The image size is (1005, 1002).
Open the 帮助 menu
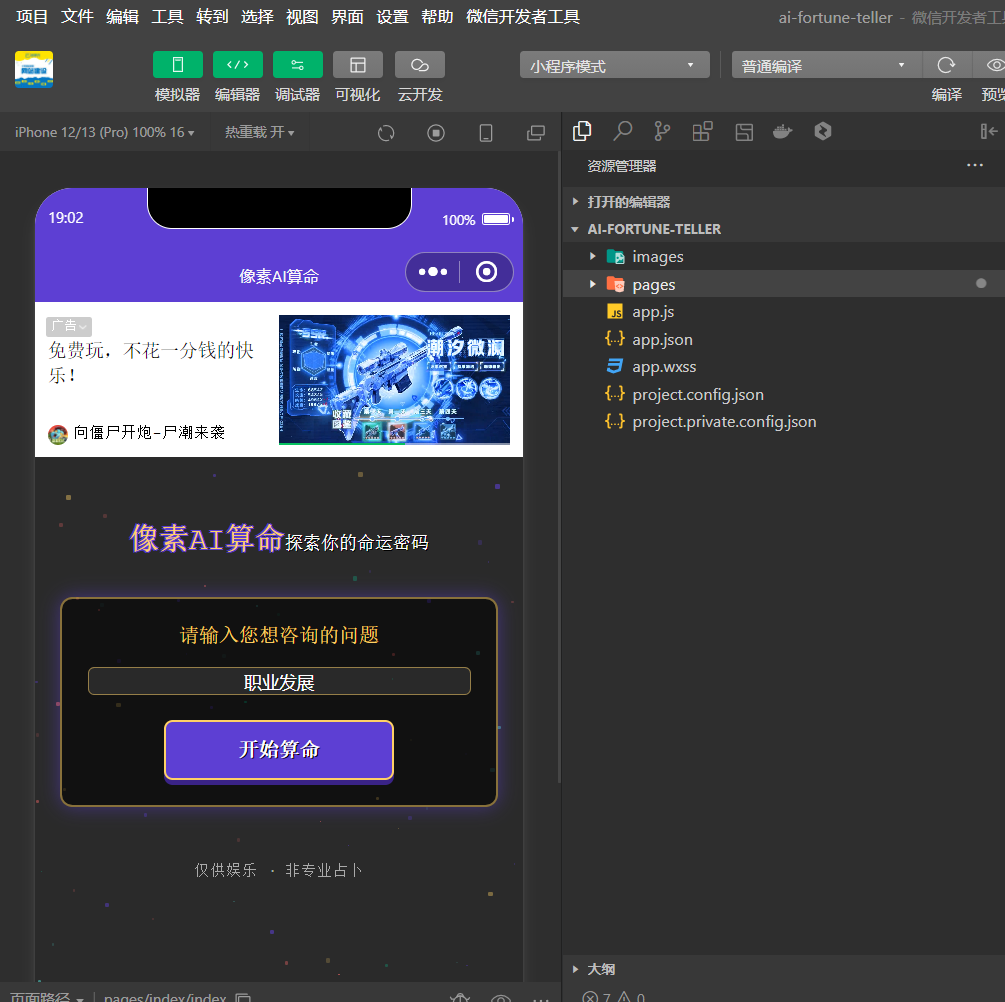click(437, 17)
